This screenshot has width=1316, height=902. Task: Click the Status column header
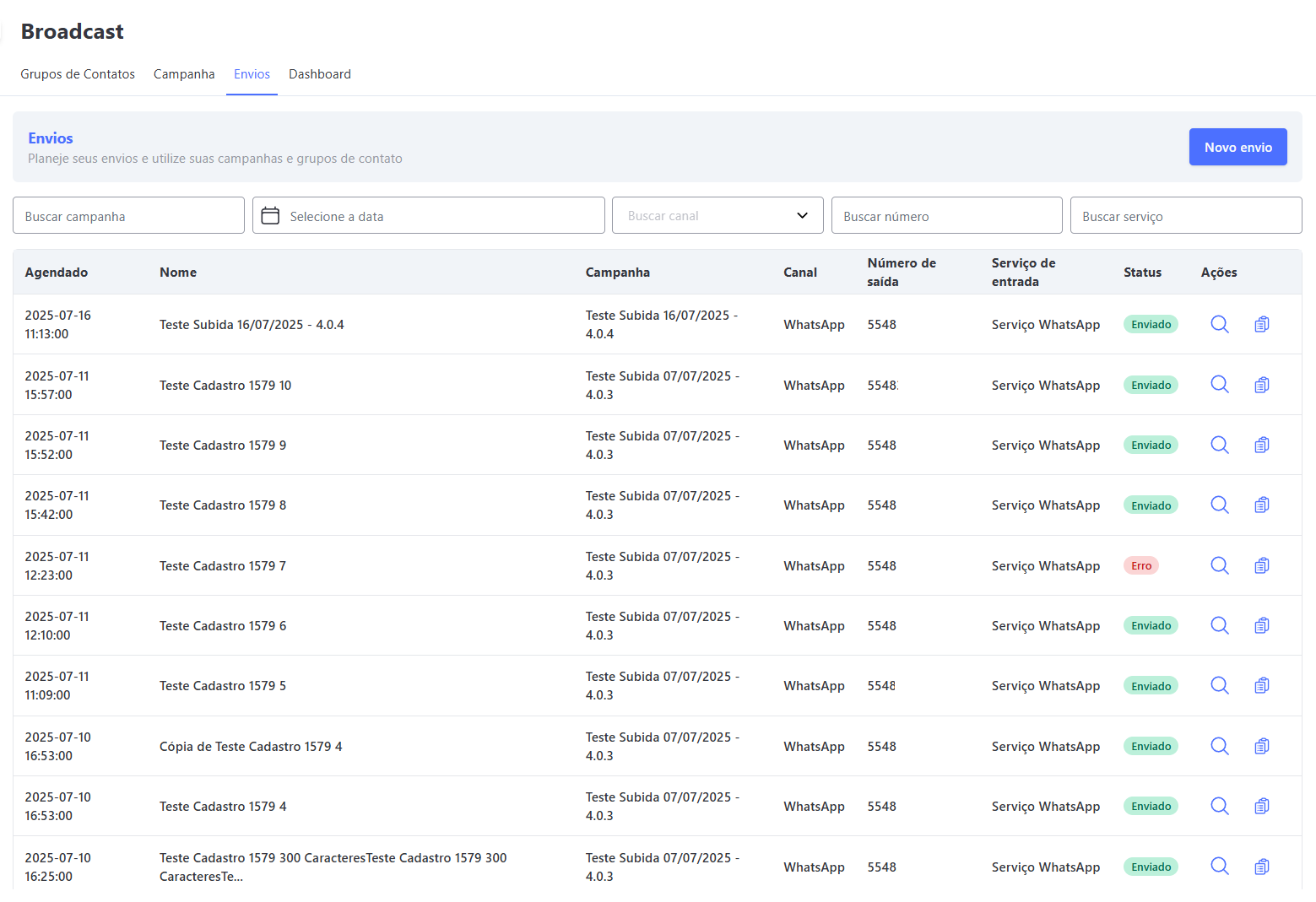coord(1142,272)
